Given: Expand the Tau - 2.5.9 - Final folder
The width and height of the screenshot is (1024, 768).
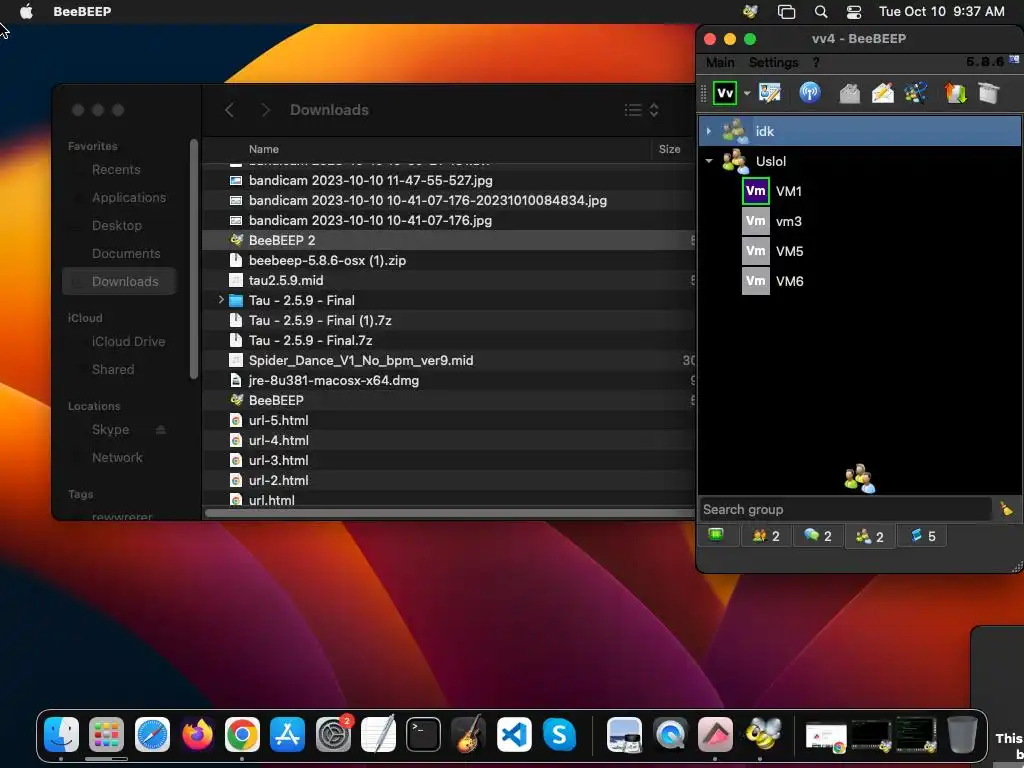Looking at the screenshot, I should tap(221, 300).
